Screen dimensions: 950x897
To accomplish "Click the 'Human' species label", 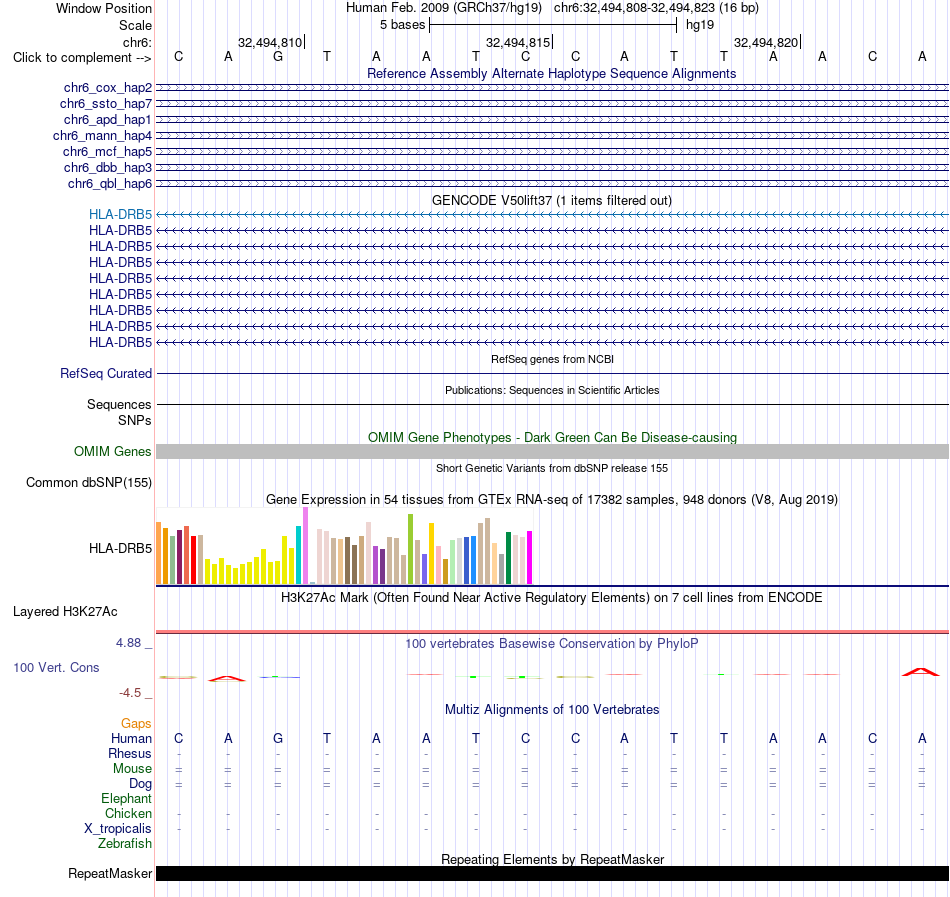I will pos(131,739).
